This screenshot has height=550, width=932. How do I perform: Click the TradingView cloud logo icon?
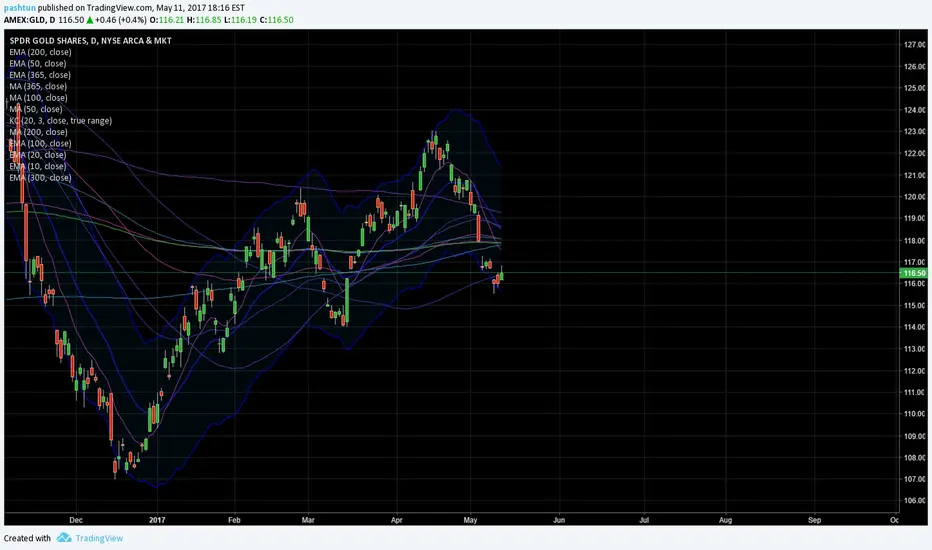point(64,538)
